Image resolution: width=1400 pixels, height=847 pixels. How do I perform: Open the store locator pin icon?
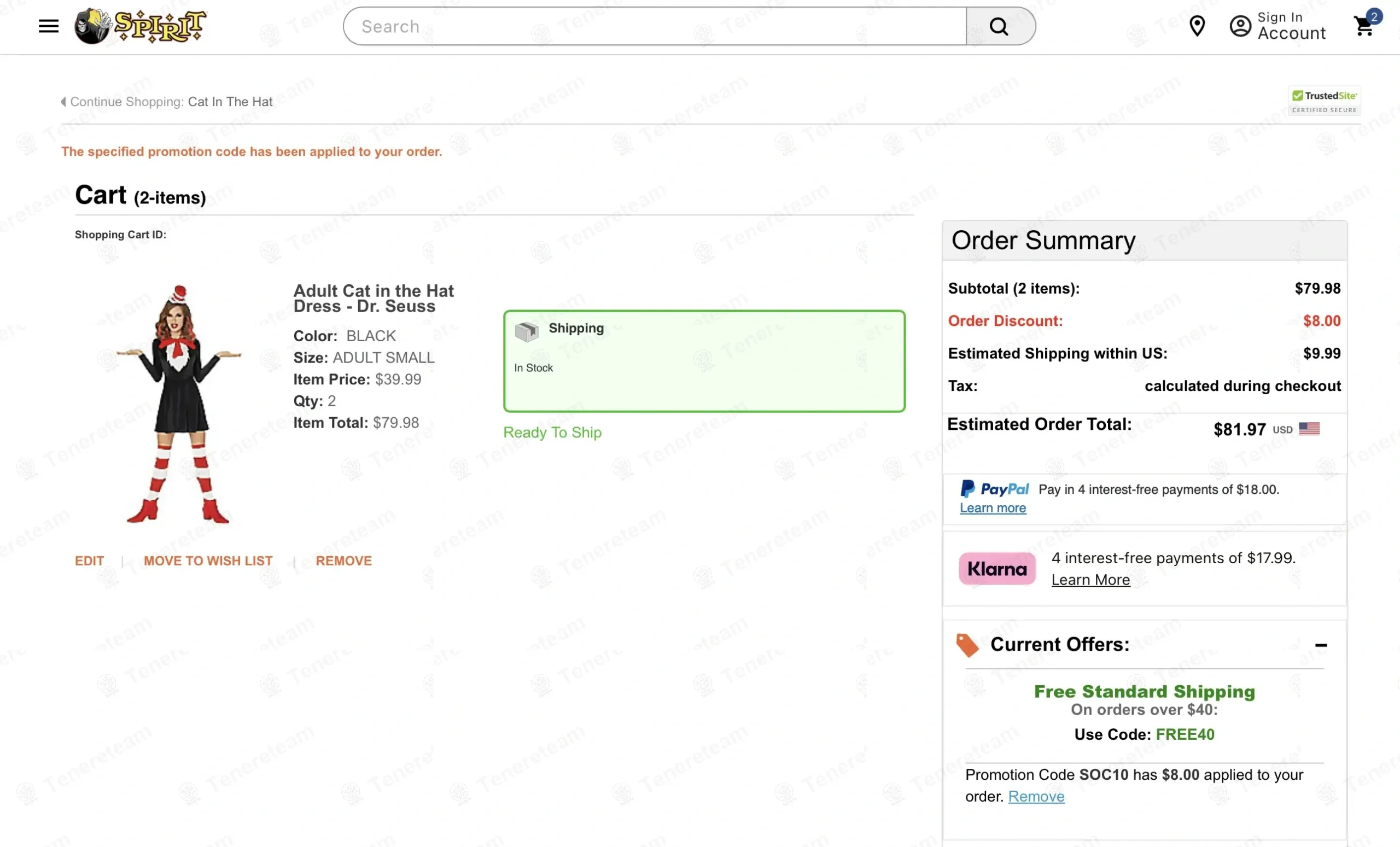[x=1198, y=26]
